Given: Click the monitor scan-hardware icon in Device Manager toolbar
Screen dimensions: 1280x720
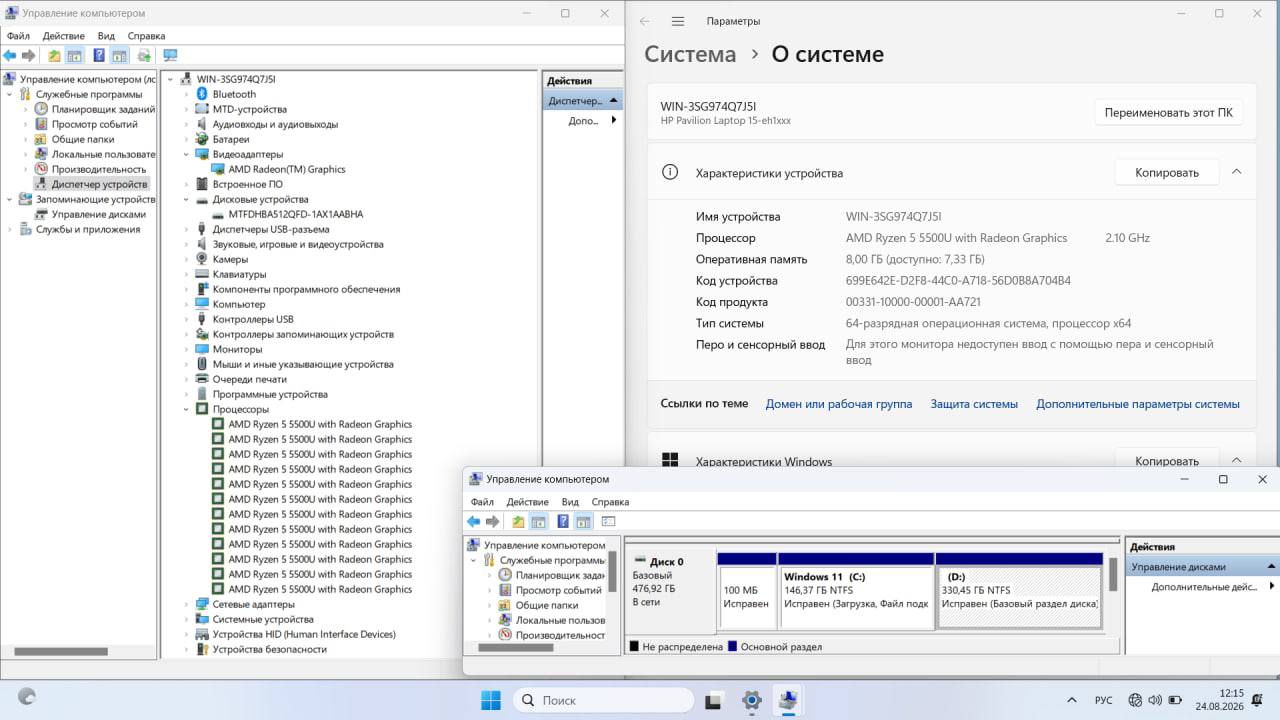Looking at the screenshot, I should [x=170, y=56].
